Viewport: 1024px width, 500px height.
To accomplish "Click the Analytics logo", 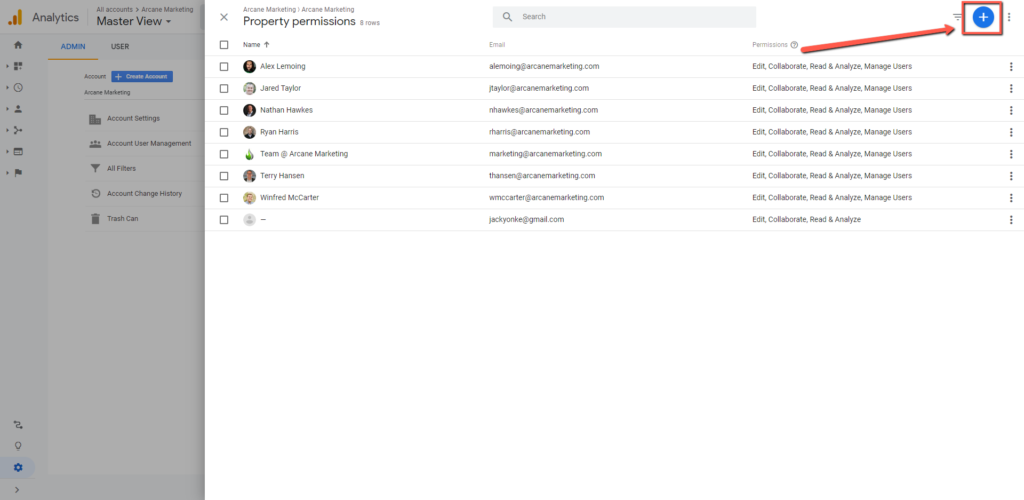I will (x=15, y=18).
